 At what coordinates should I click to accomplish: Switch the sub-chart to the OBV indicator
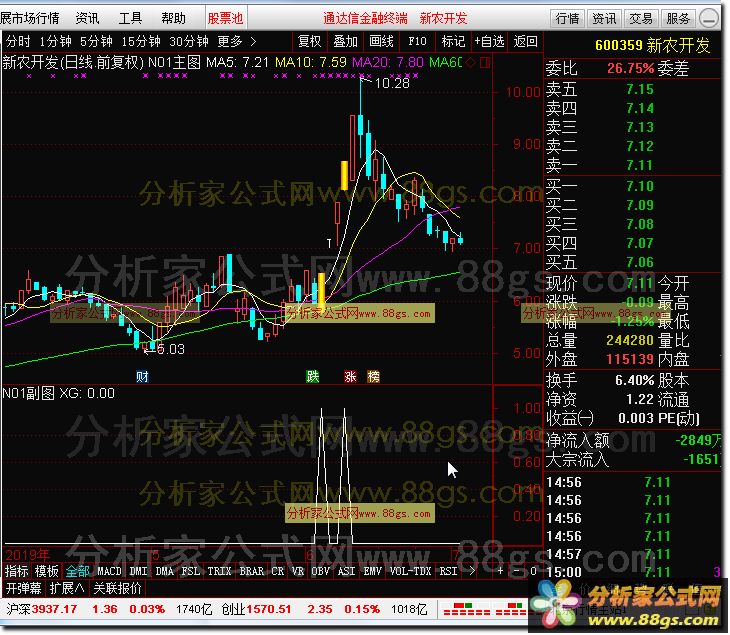click(320, 570)
